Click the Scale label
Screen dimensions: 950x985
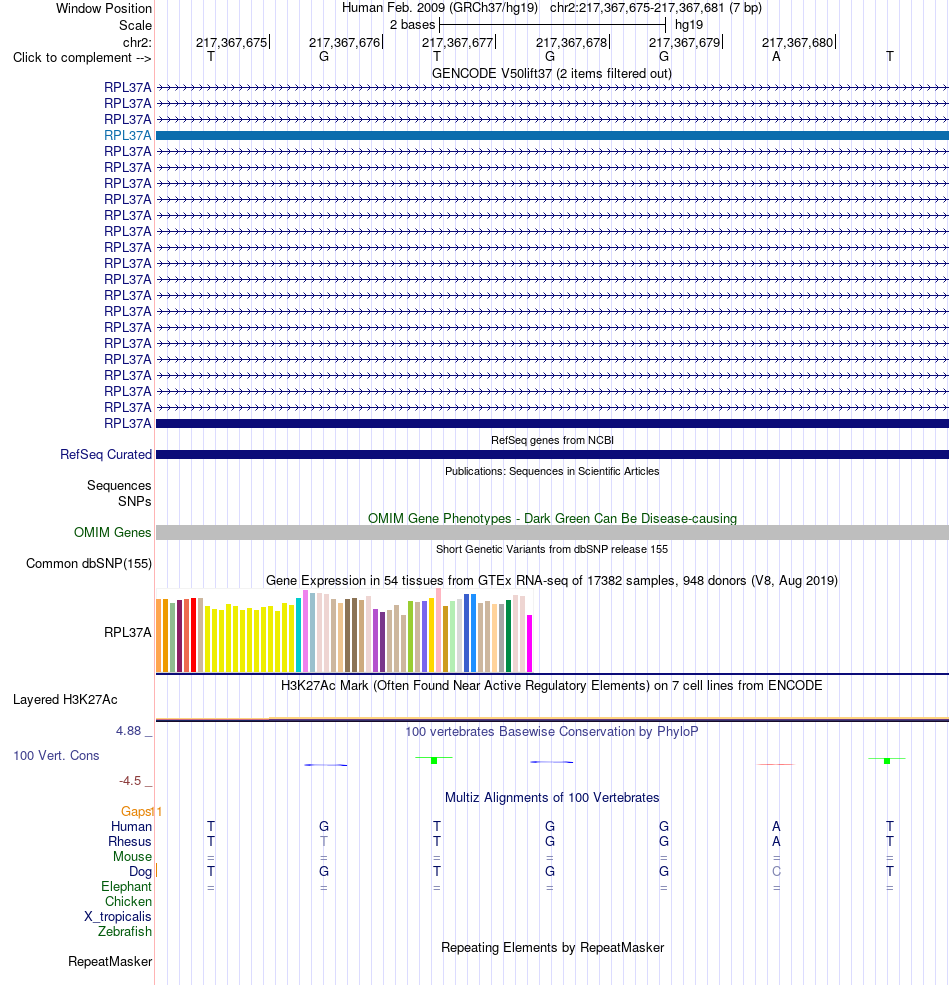(x=135, y=26)
